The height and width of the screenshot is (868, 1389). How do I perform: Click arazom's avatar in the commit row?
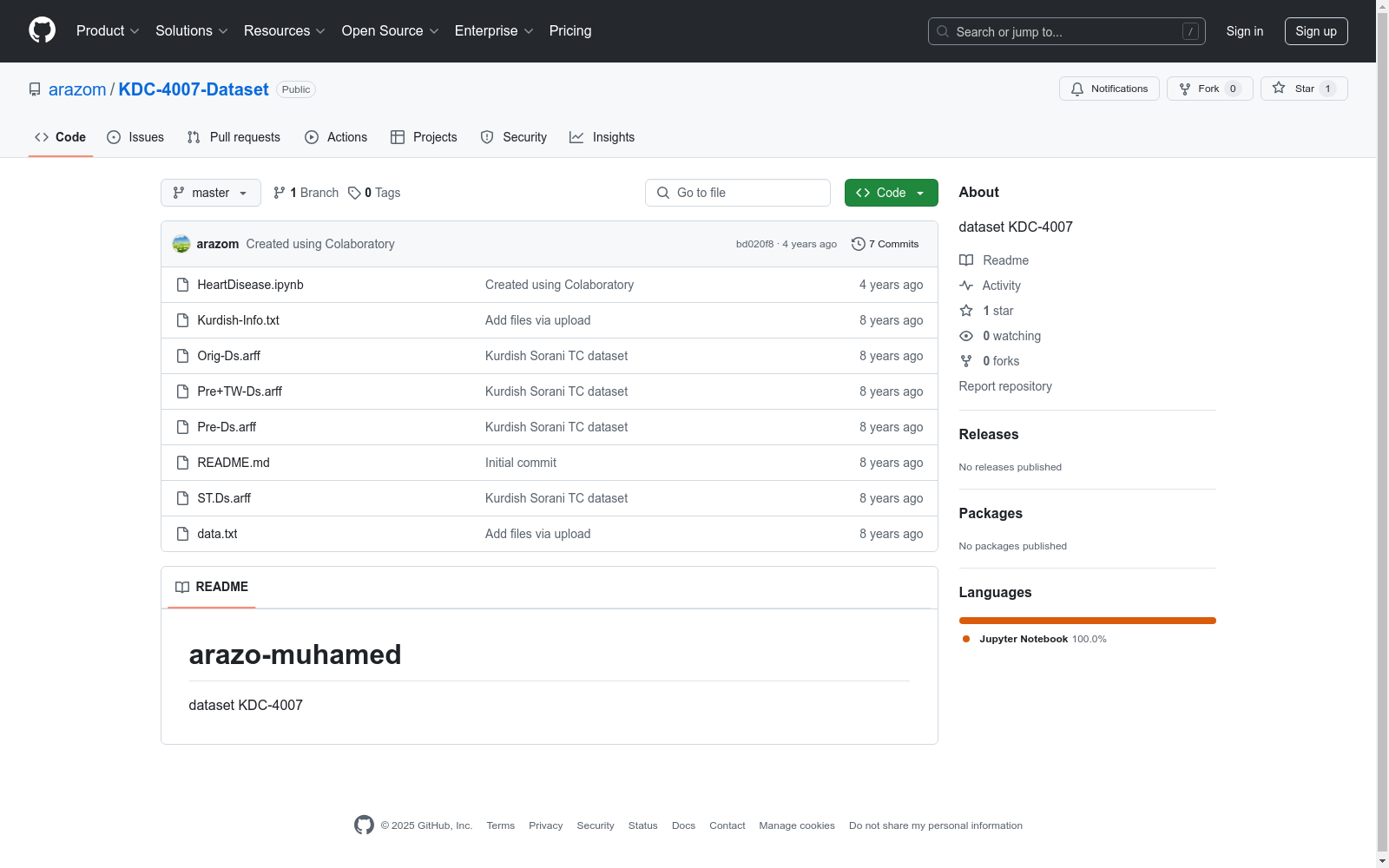click(181, 244)
